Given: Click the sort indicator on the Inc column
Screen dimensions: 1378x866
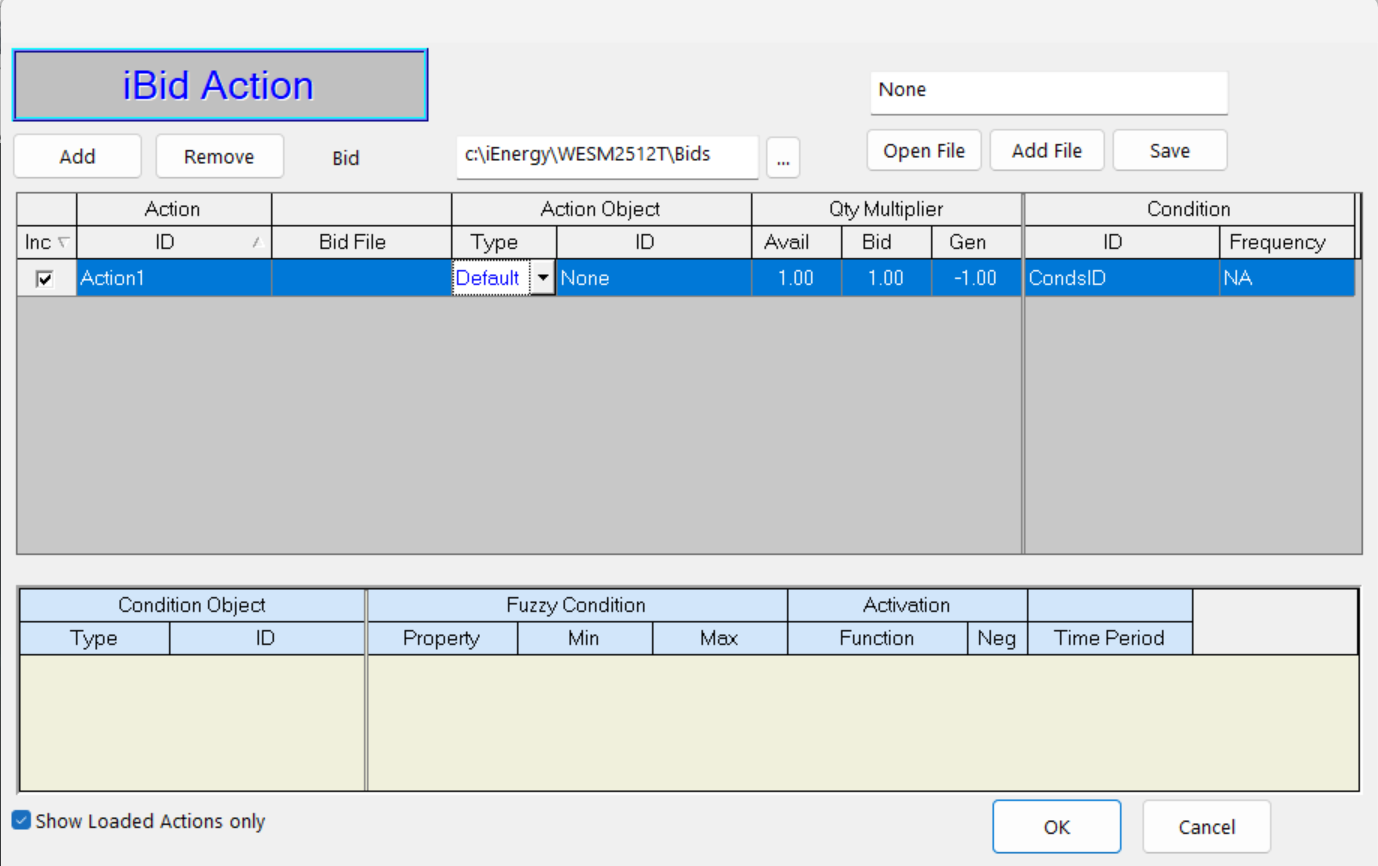Looking at the screenshot, I should 62,242.
